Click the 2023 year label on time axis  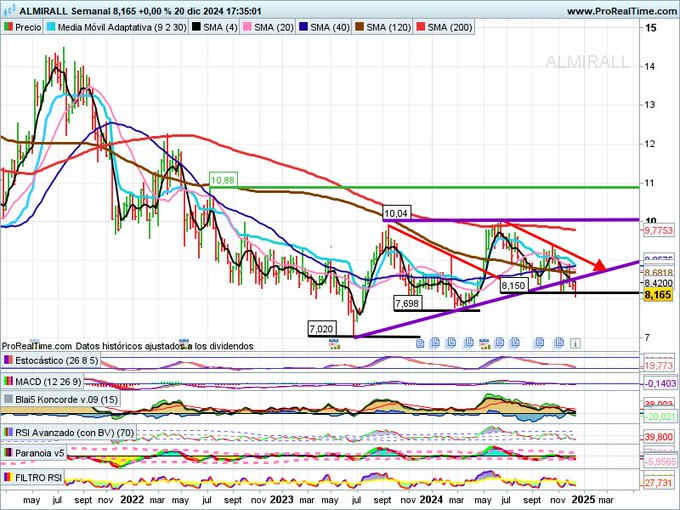click(x=281, y=499)
